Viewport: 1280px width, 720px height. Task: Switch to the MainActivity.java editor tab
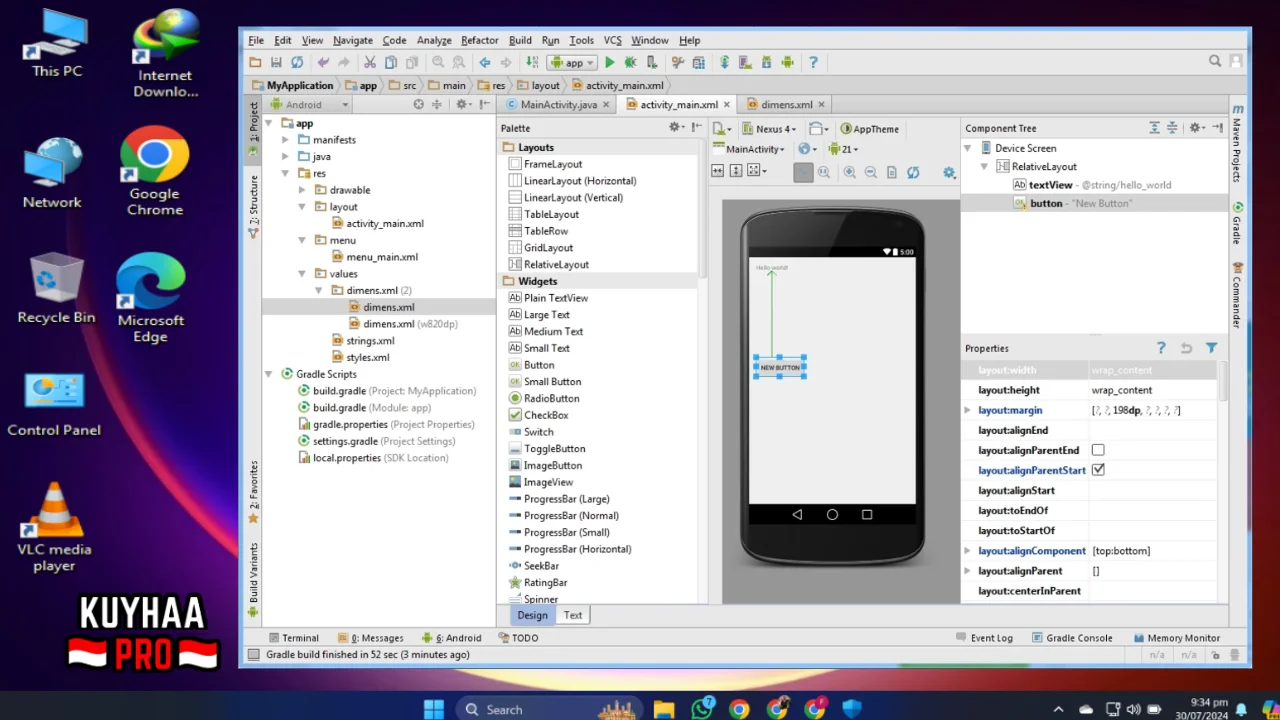(x=558, y=104)
